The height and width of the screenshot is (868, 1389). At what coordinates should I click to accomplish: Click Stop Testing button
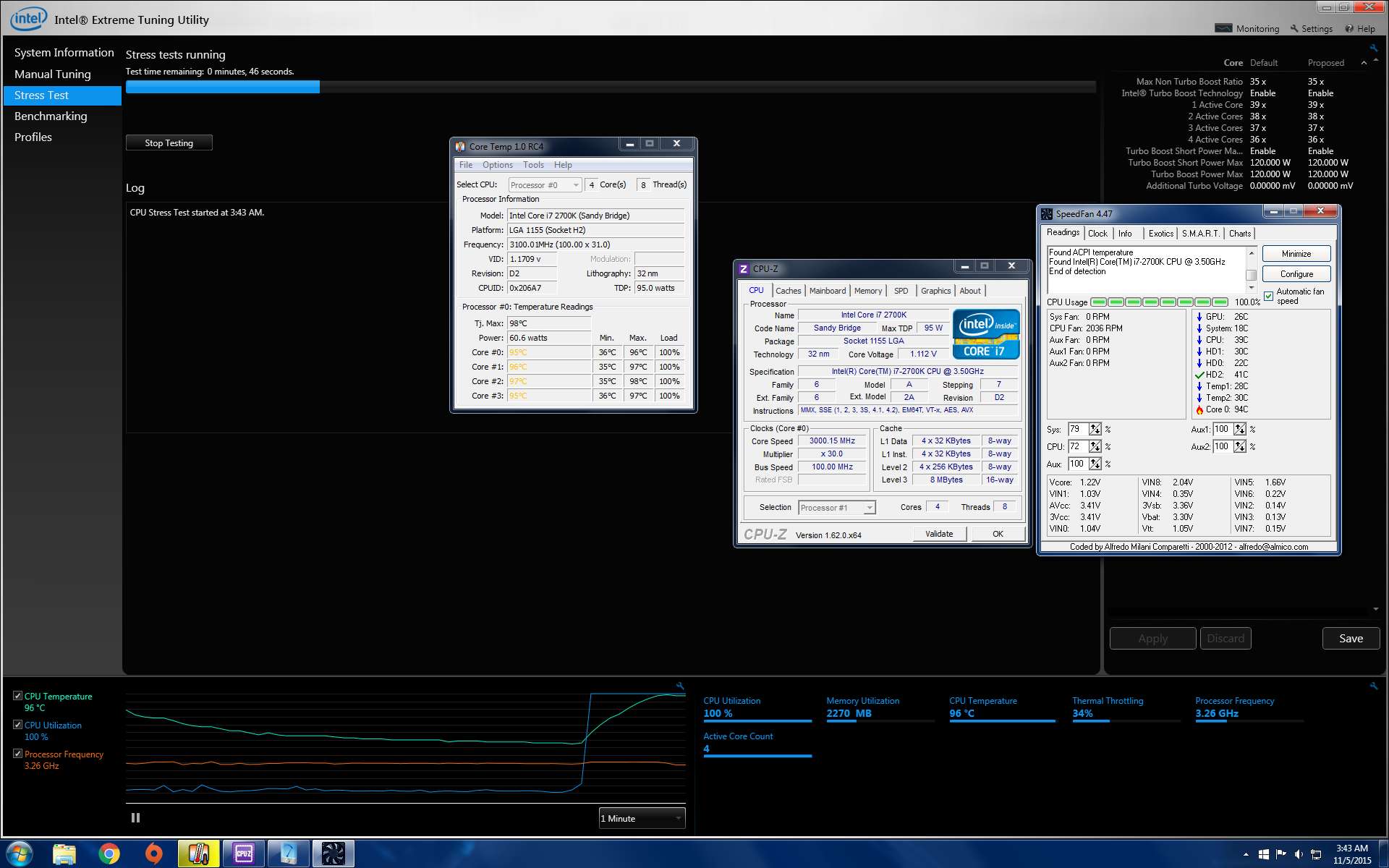tap(169, 142)
